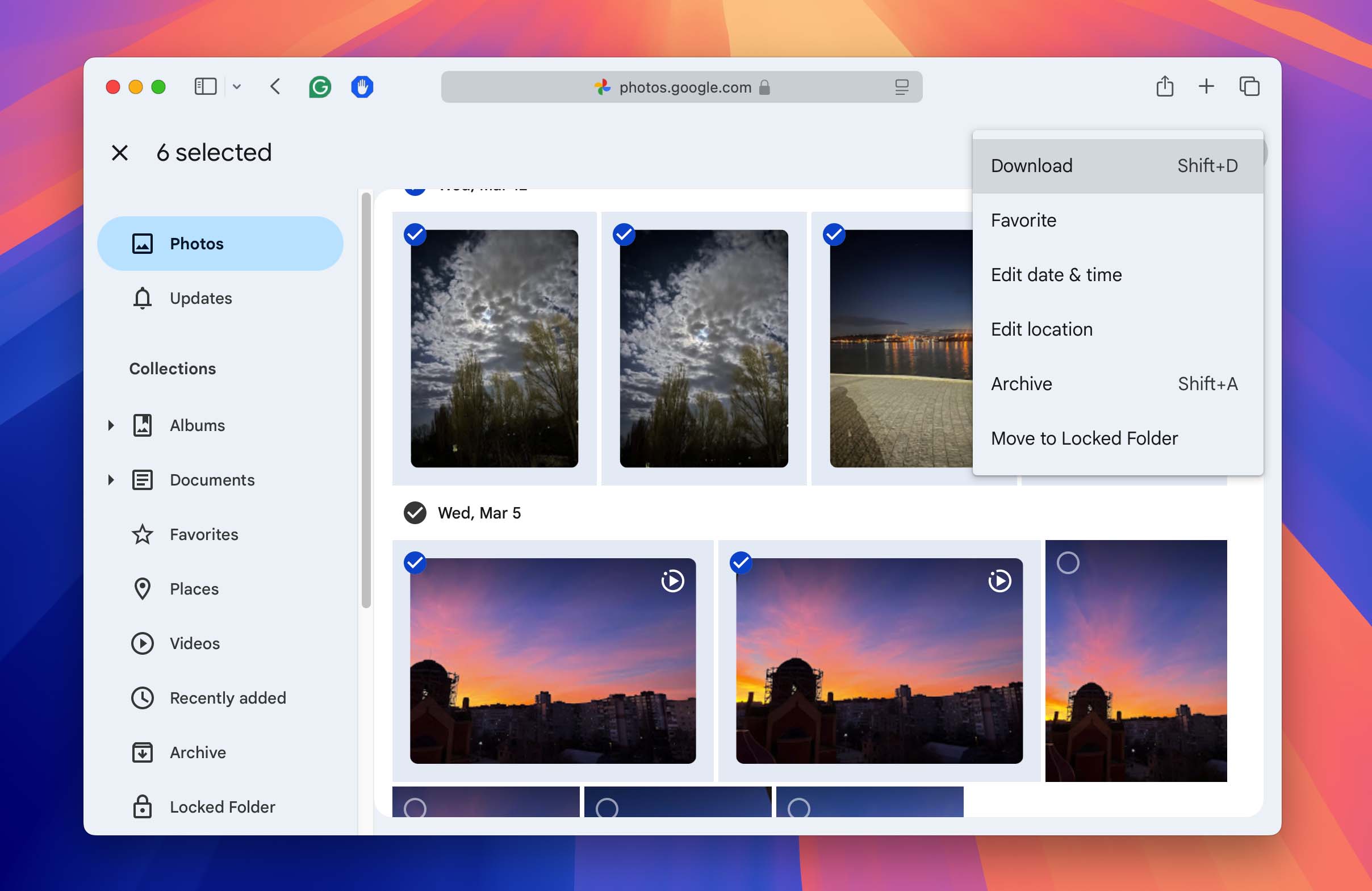
Task: Deselect the night waterfront photo checkmark
Action: [834, 235]
